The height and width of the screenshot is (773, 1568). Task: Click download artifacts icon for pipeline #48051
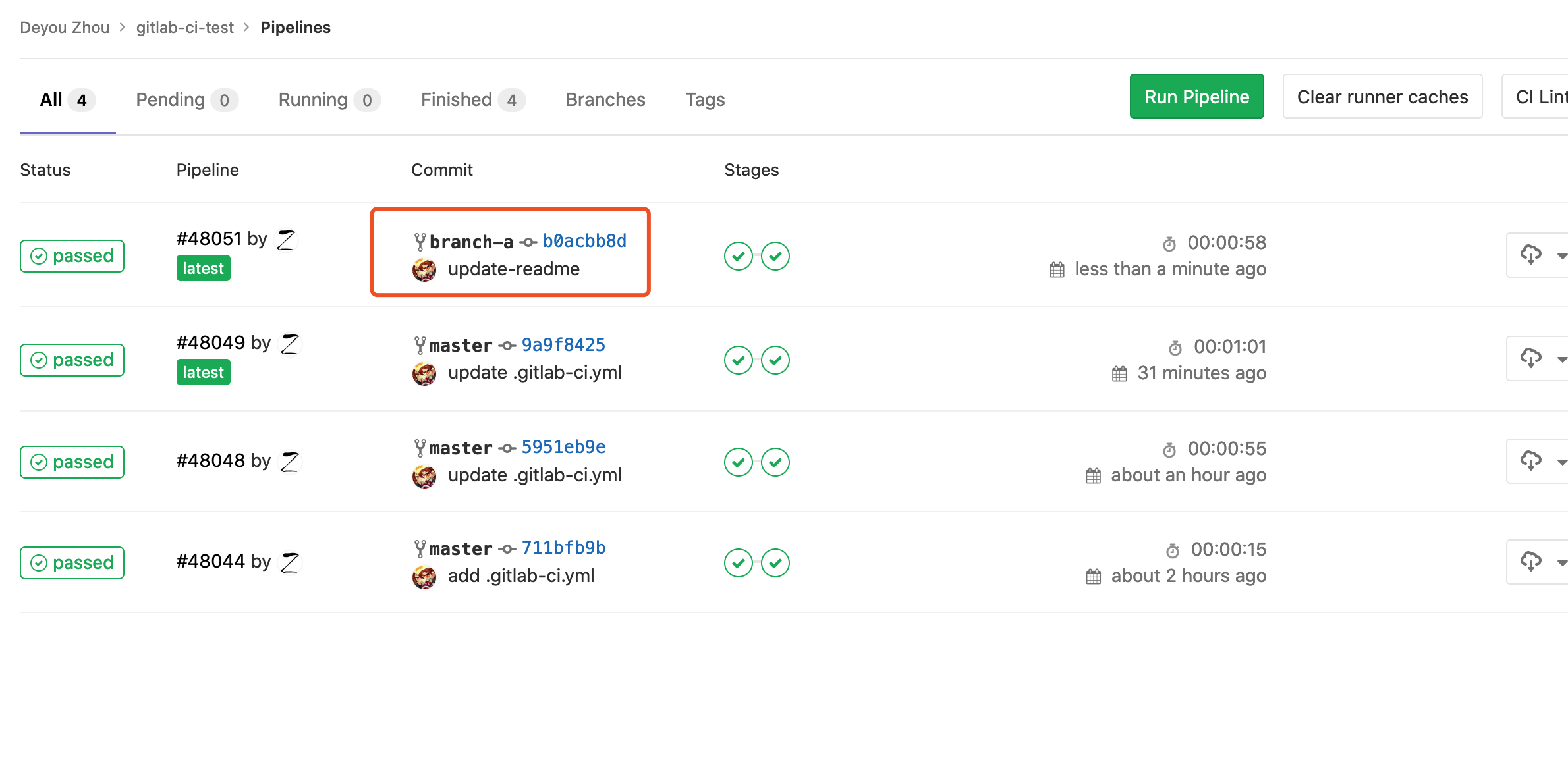pos(1530,255)
